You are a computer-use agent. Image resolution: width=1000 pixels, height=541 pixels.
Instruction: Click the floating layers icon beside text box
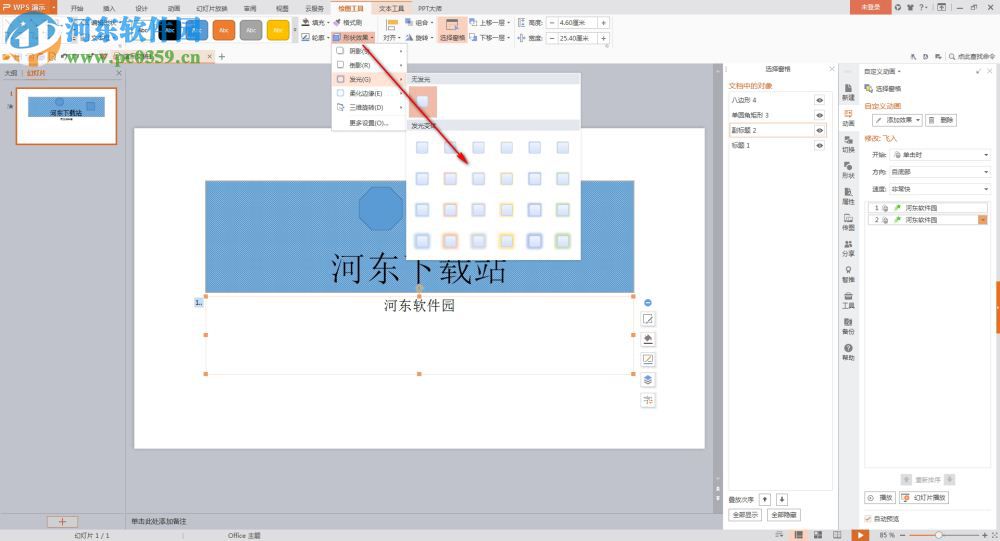coord(648,380)
